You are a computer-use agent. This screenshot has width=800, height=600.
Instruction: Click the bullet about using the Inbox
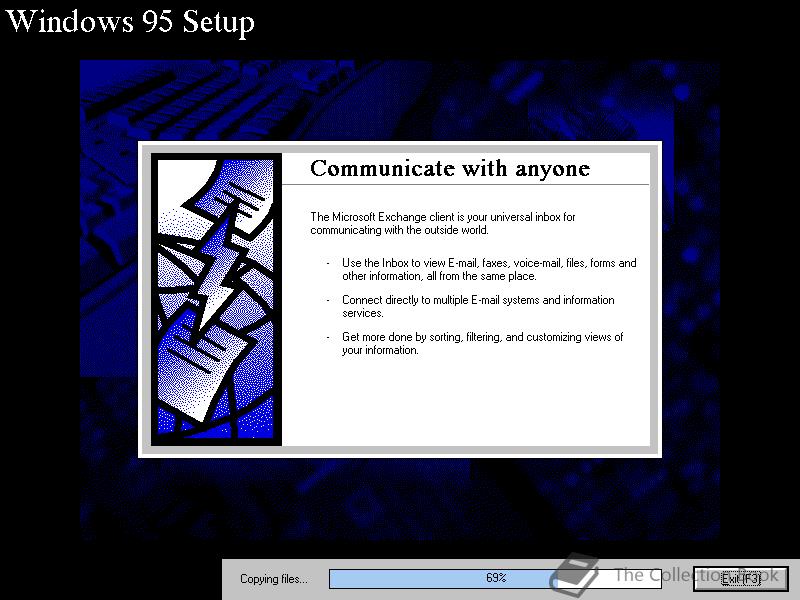(489, 269)
